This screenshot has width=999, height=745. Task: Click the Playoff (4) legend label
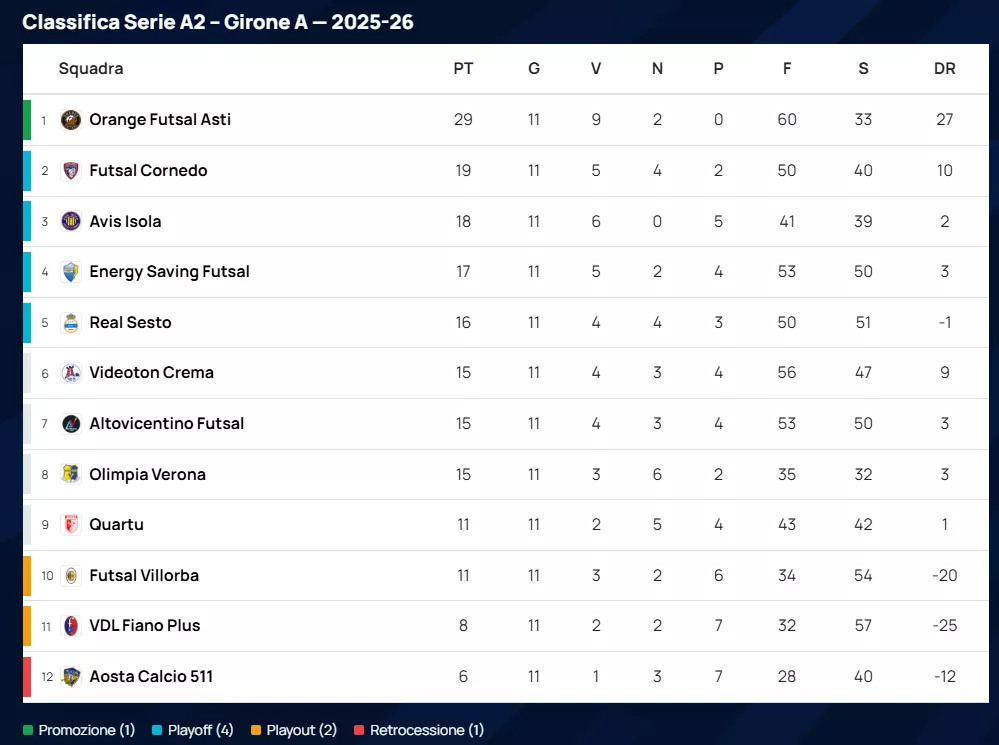tap(200, 731)
